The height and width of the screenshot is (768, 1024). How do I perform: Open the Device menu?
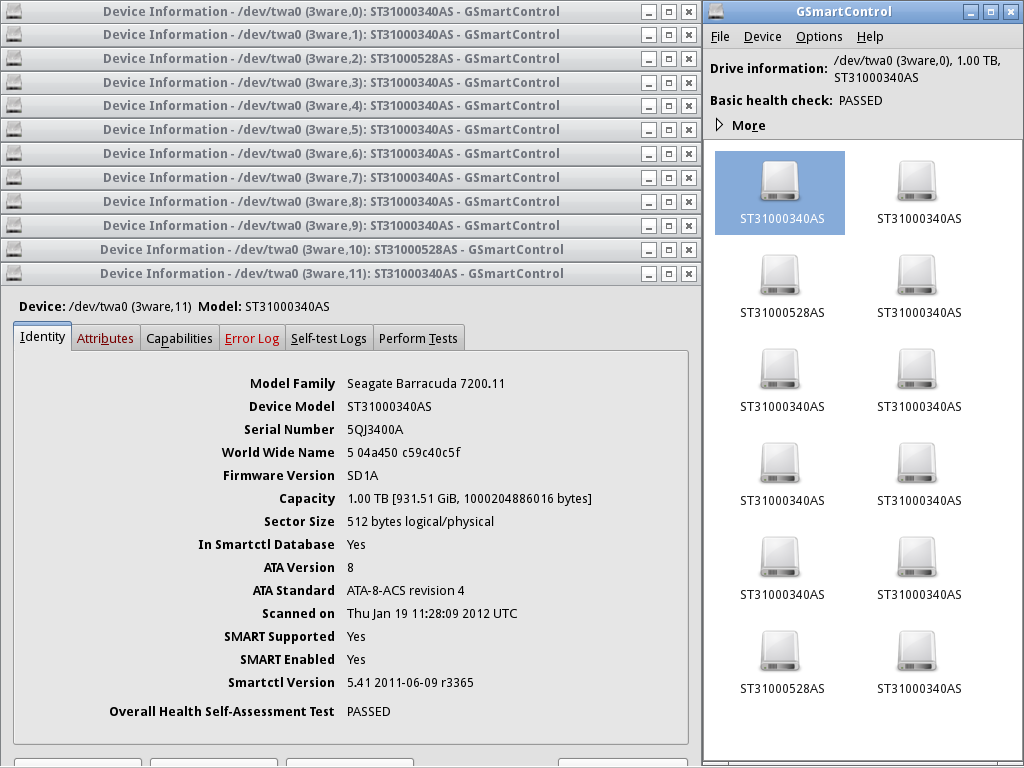(x=762, y=37)
